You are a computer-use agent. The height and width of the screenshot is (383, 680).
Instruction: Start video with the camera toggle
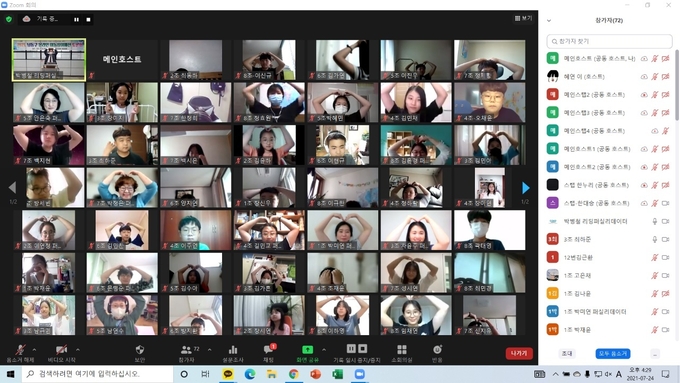click(x=62, y=350)
